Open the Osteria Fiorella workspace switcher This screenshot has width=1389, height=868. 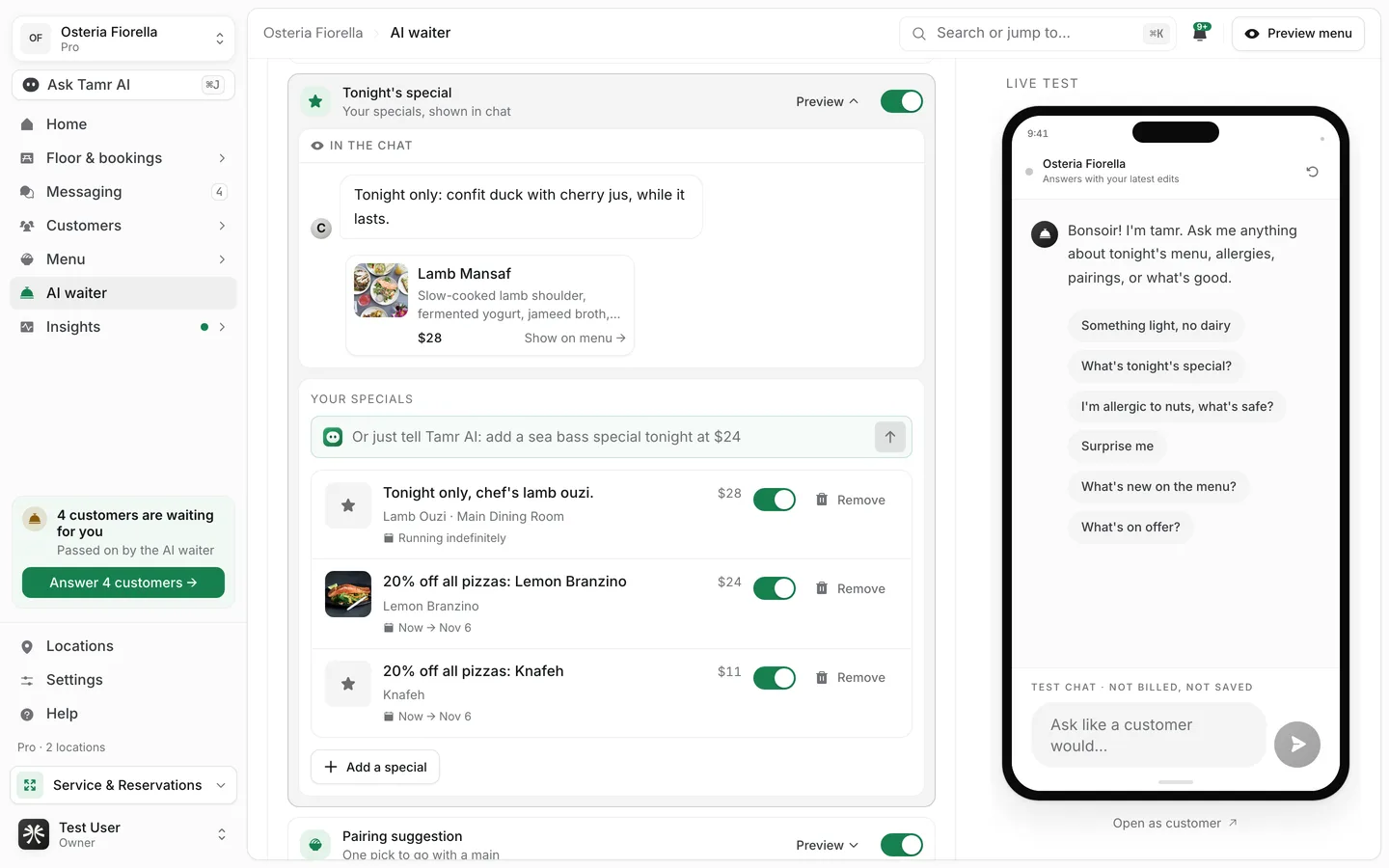123,39
